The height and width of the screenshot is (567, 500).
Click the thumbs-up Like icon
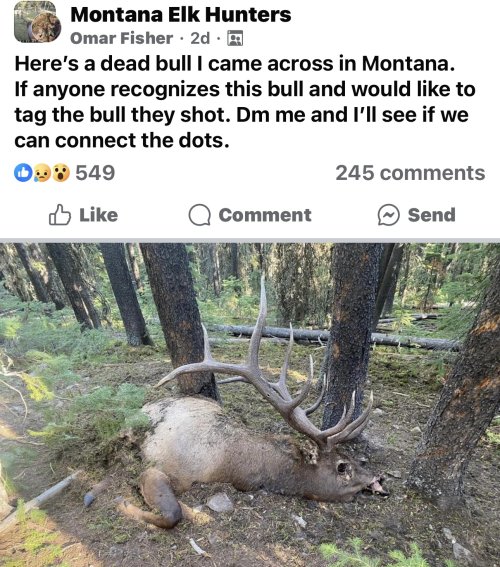point(60,215)
